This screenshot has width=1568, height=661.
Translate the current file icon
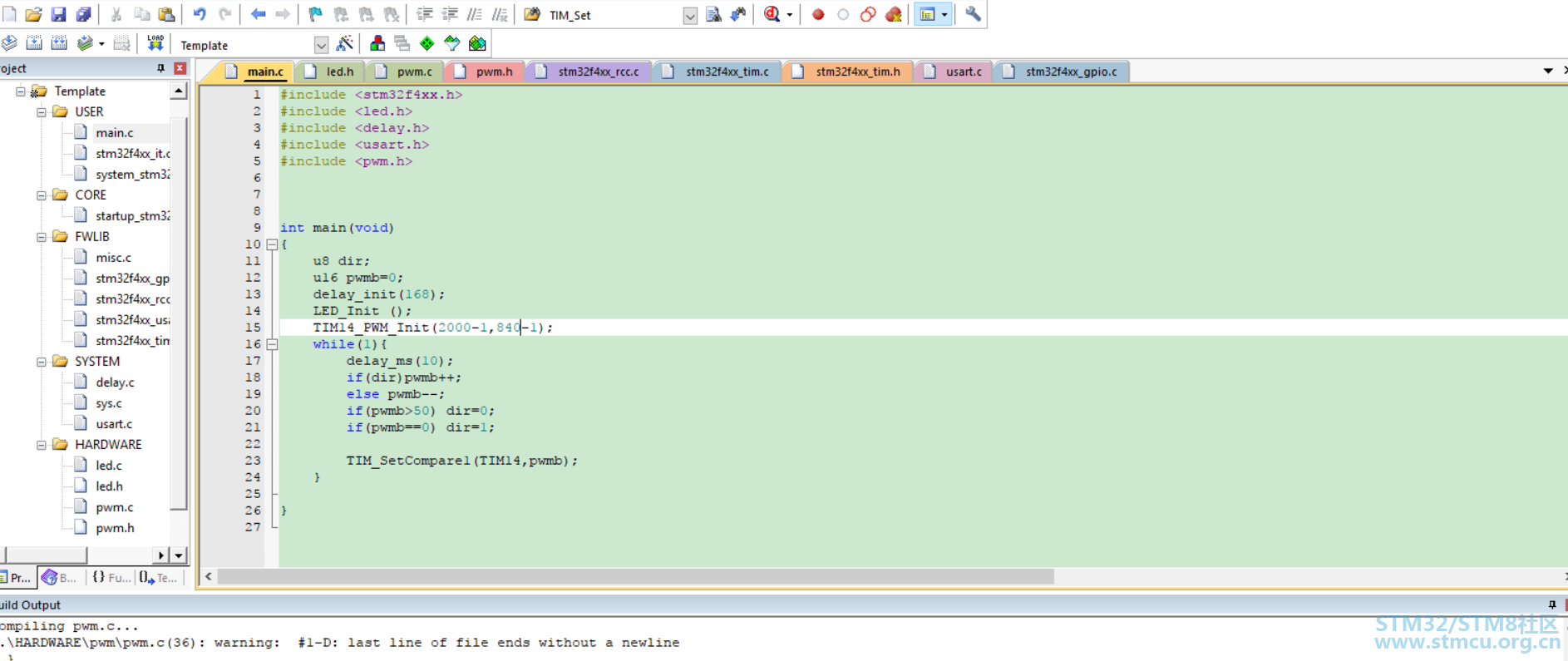[x=9, y=43]
